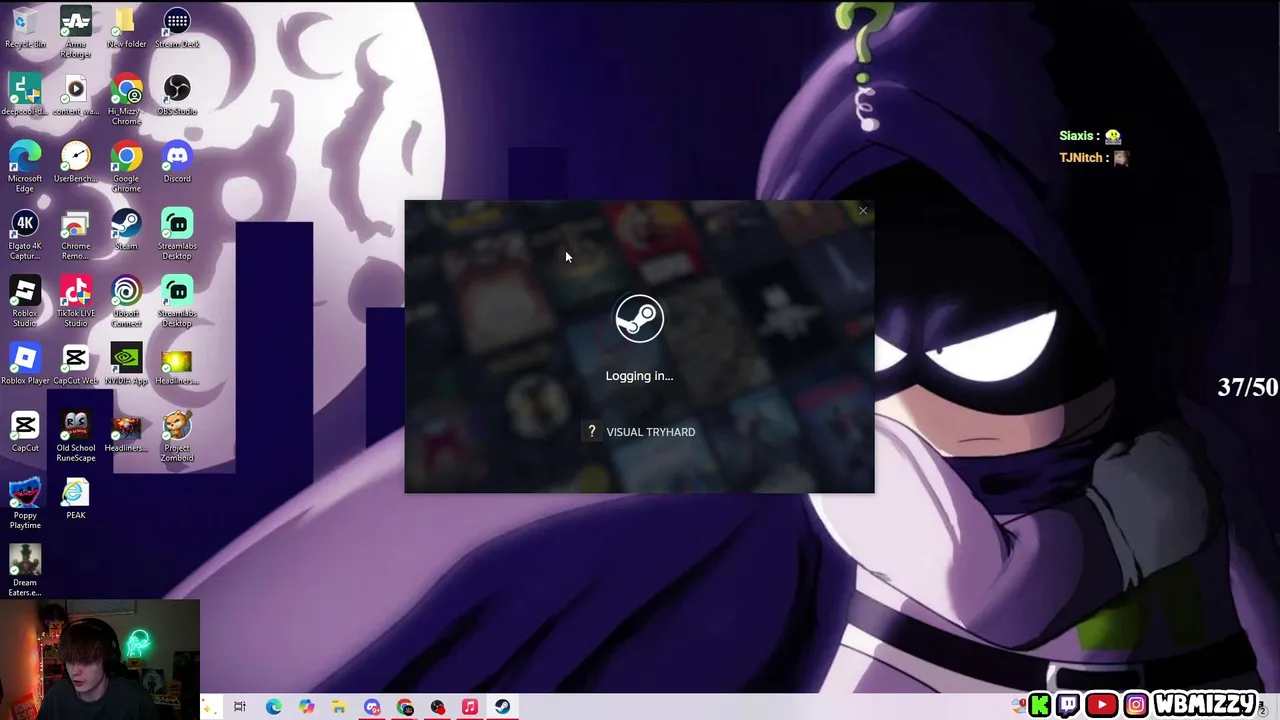
Task: Select the Chrome Remote desktop shortcut
Action: (76, 234)
